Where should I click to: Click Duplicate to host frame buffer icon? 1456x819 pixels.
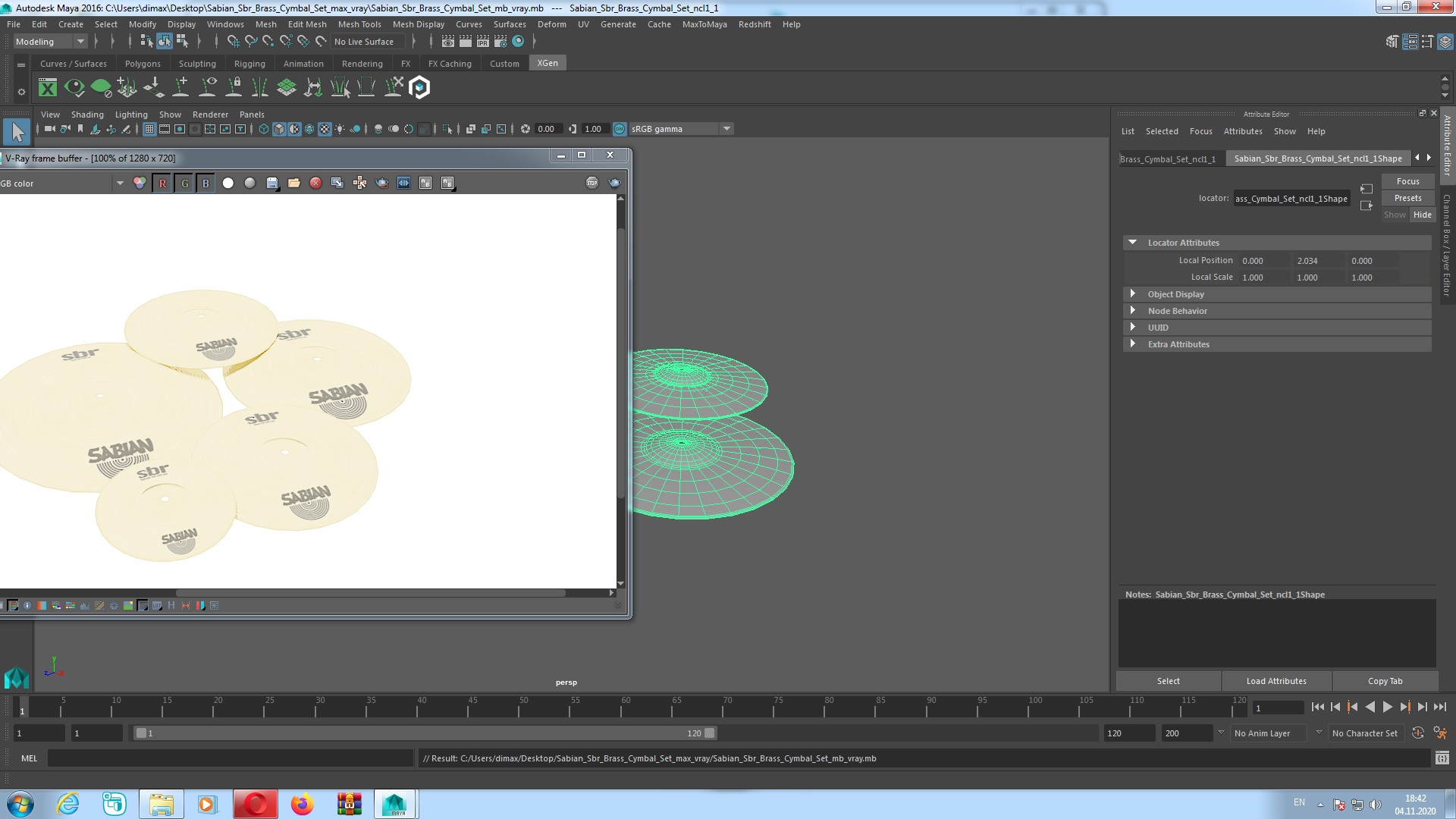coord(337,183)
